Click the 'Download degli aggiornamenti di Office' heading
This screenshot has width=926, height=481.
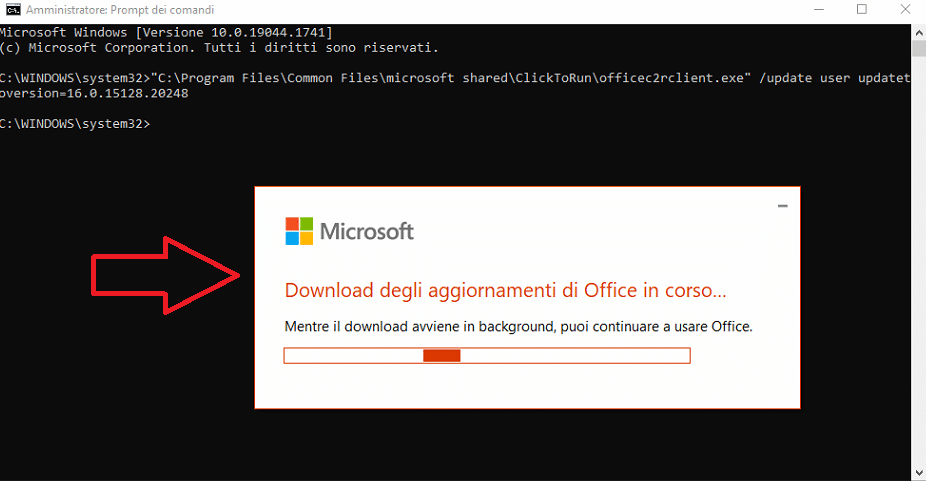pyautogui.click(x=505, y=291)
